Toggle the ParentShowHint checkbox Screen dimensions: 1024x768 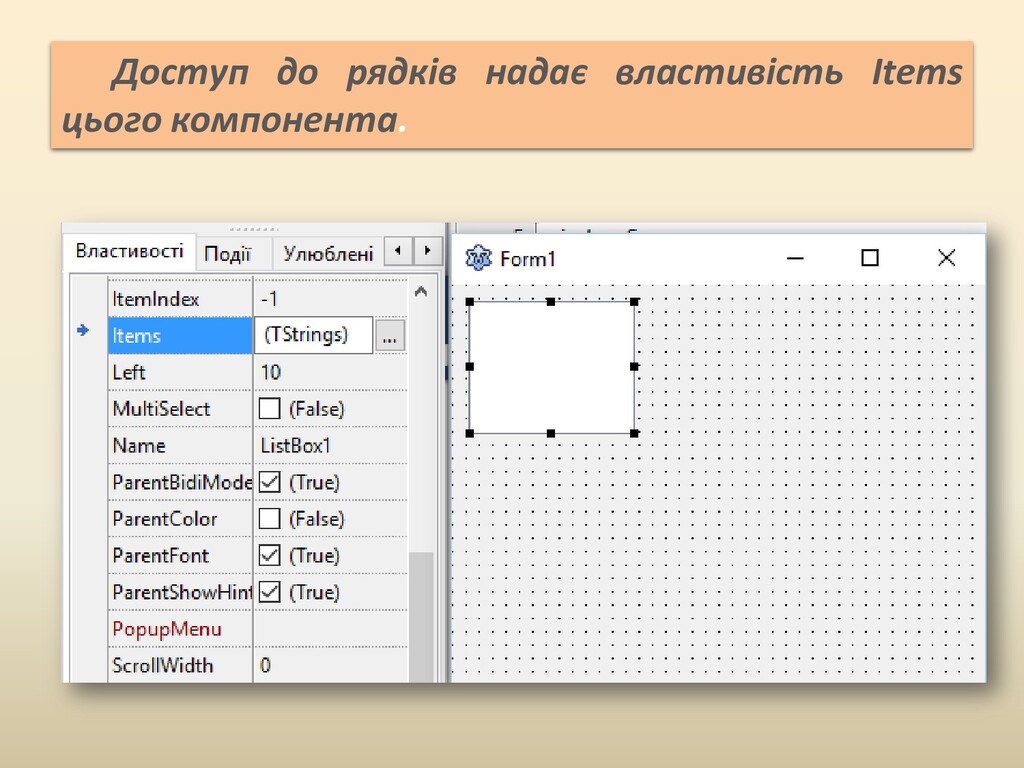pyautogui.click(x=269, y=592)
